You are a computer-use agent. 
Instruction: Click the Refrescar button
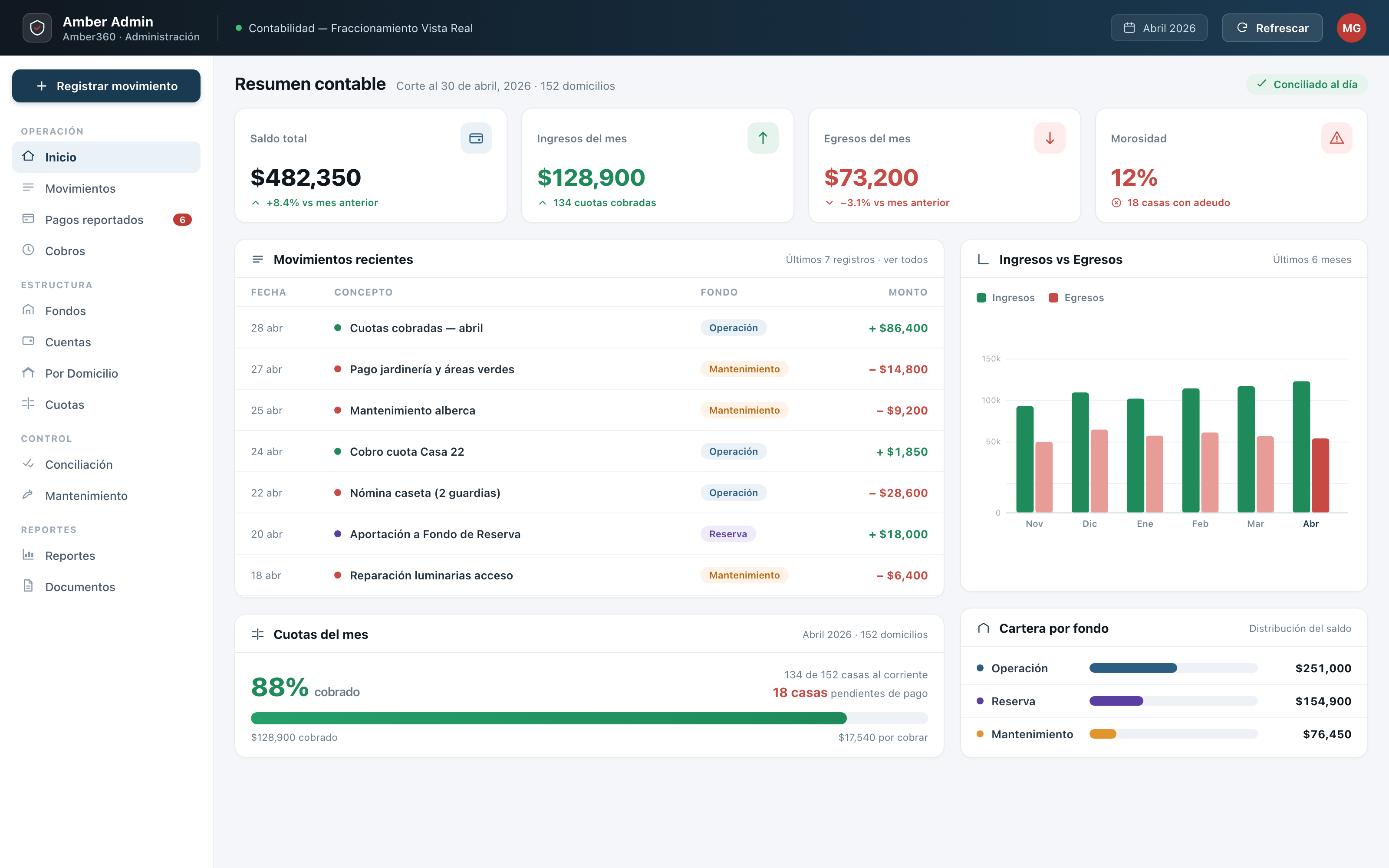pos(1272,27)
